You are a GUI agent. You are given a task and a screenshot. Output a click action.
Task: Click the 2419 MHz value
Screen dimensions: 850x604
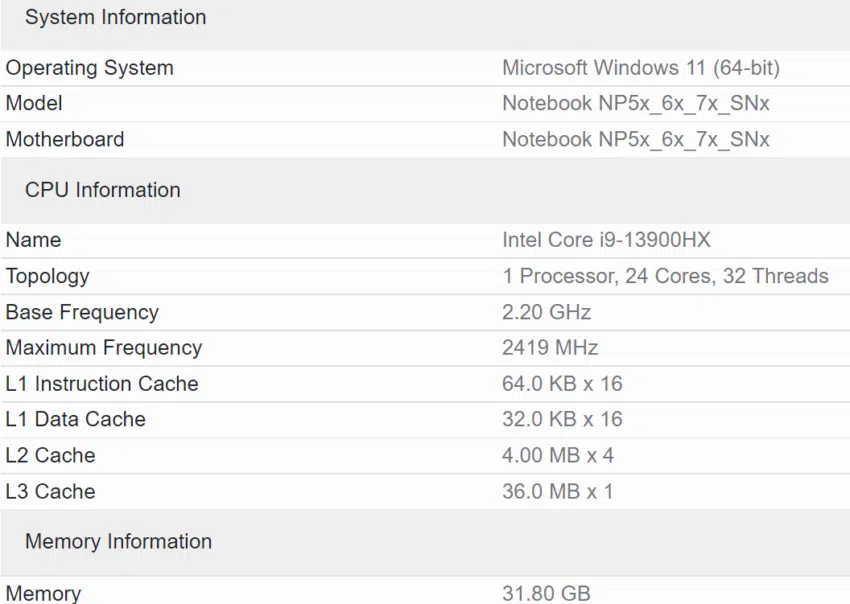(549, 348)
